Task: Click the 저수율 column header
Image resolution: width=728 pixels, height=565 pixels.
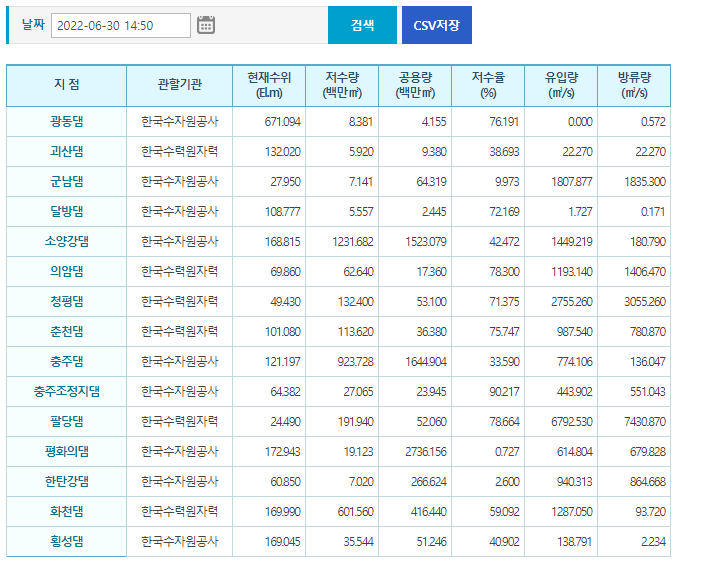Action: click(x=488, y=86)
